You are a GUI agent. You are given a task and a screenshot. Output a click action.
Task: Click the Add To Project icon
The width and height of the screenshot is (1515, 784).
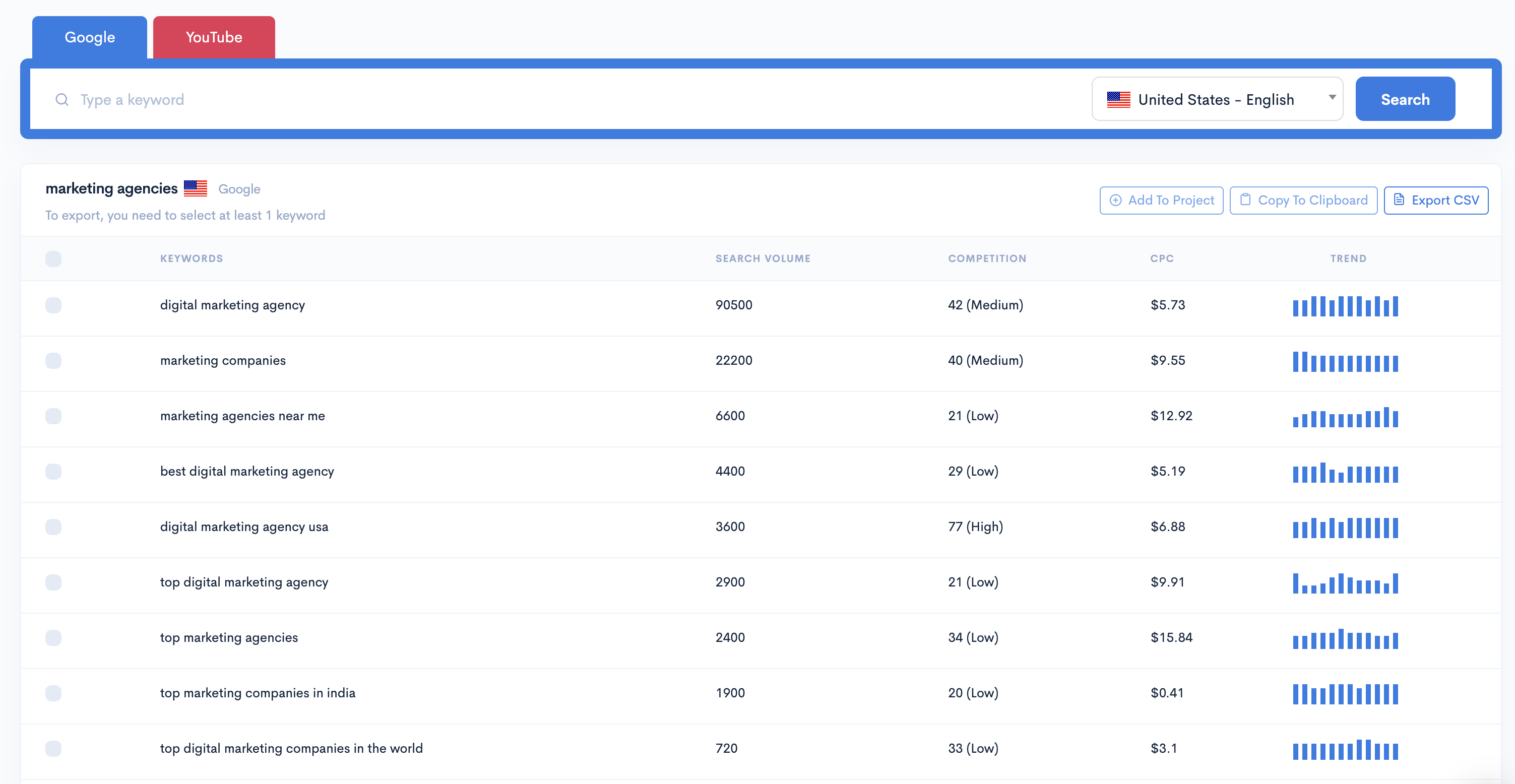point(1115,200)
